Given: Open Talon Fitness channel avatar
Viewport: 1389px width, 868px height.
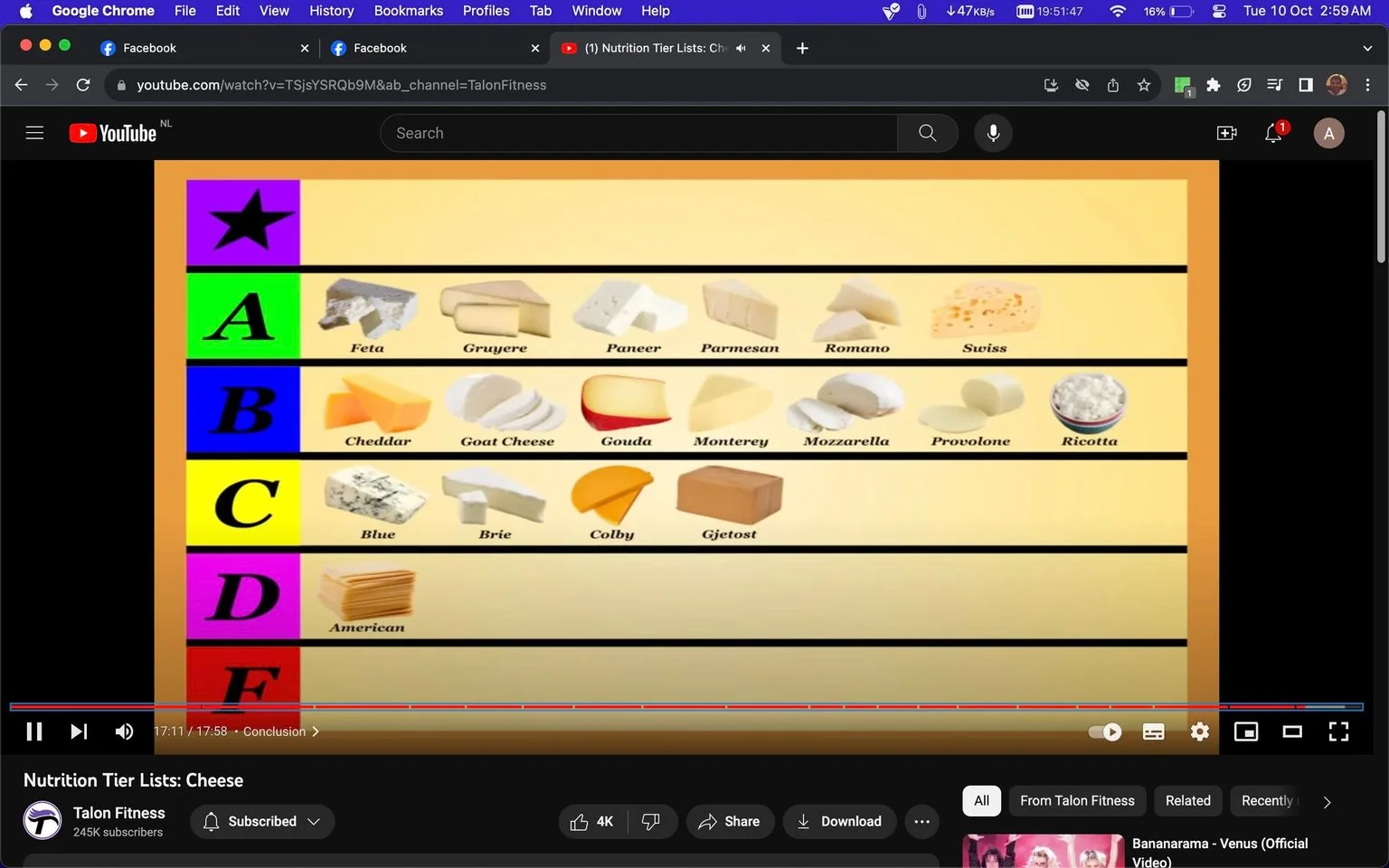Looking at the screenshot, I should click(x=42, y=821).
